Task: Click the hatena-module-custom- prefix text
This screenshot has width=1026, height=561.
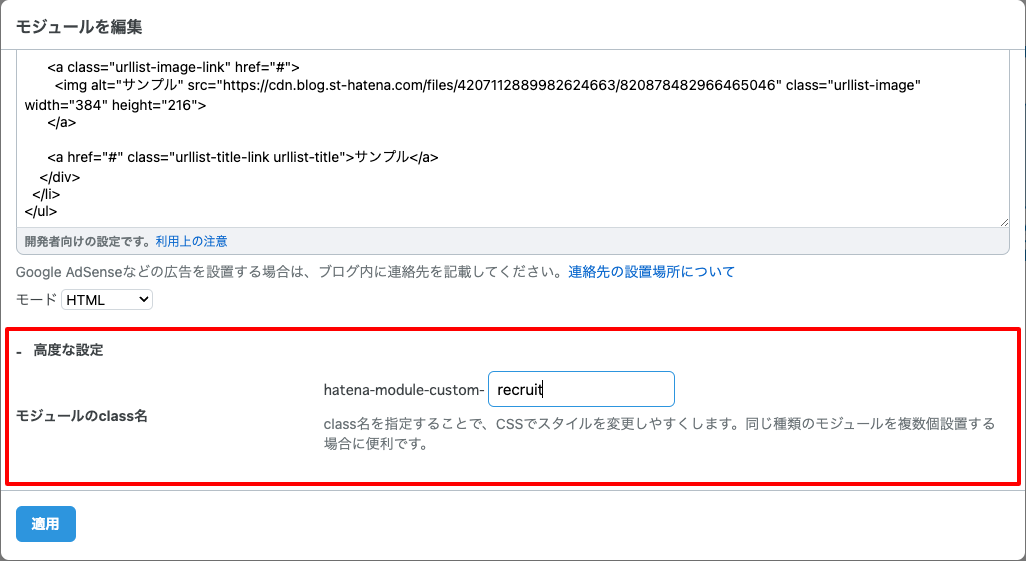Action: tap(404, 390)
